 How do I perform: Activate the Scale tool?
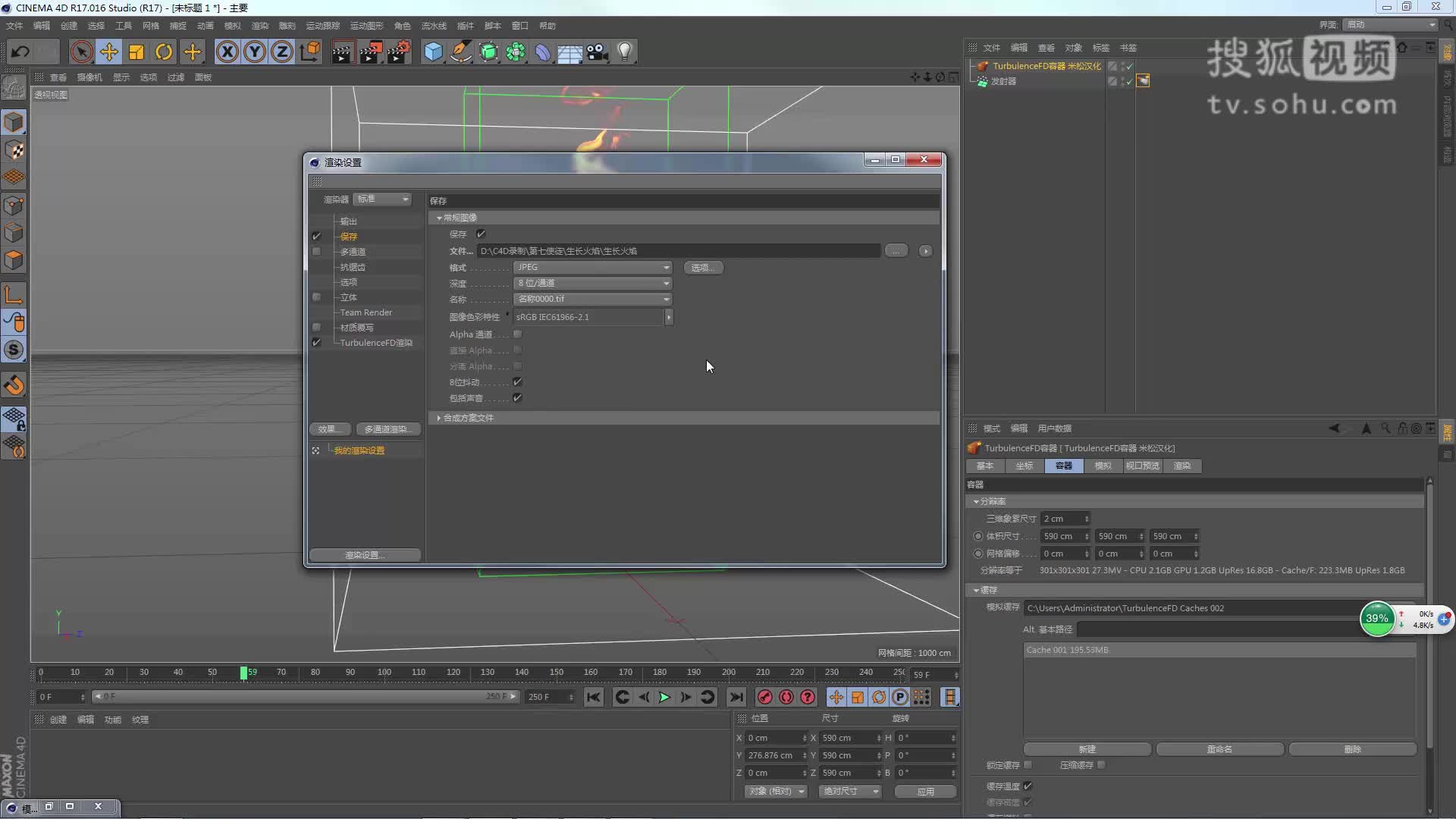coord(136,52)
